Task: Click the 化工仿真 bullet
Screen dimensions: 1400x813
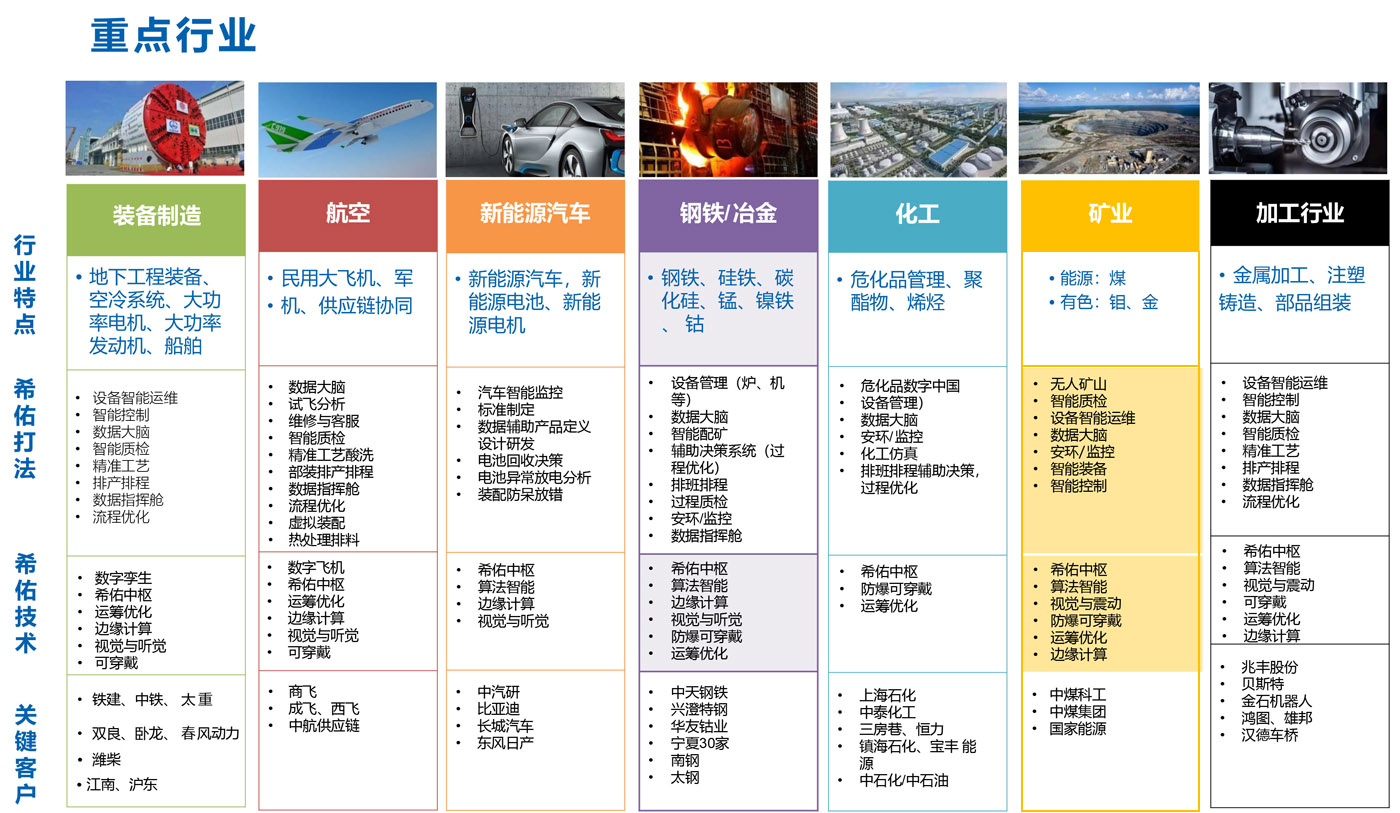Action: 889,453
